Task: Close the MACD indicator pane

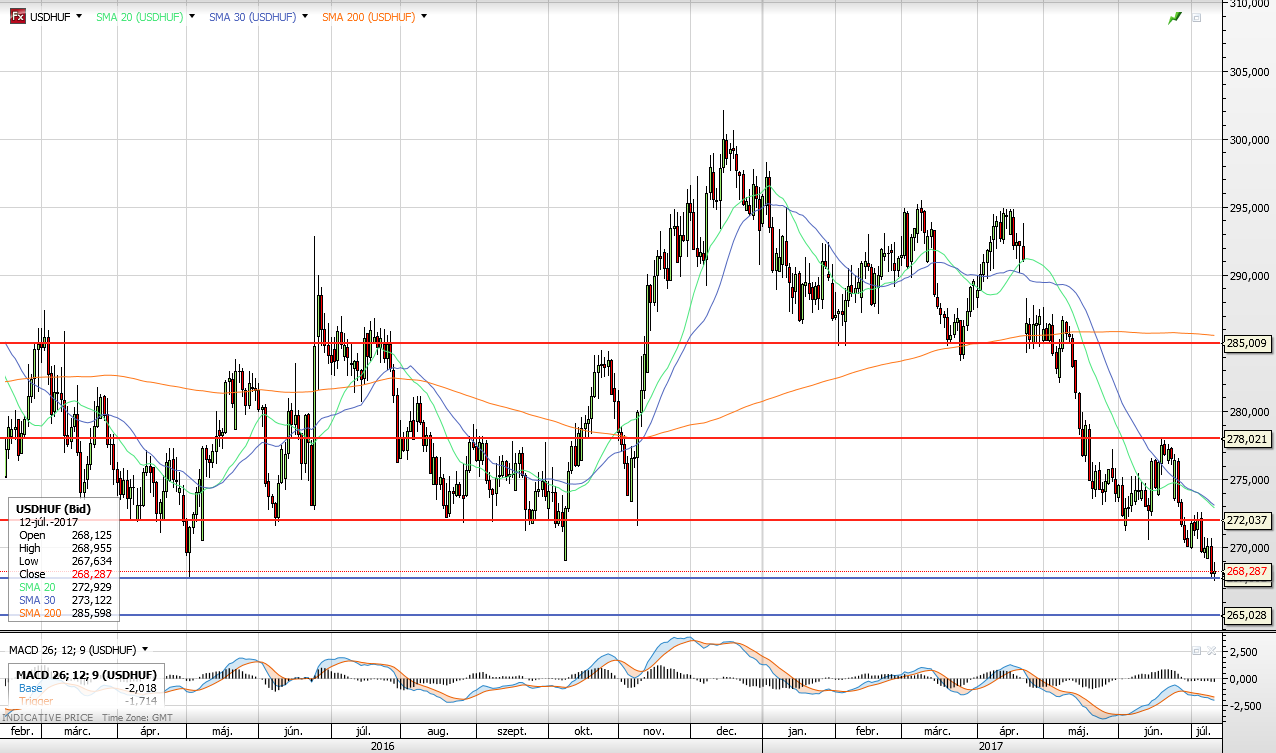Action: coord(1210,650)
